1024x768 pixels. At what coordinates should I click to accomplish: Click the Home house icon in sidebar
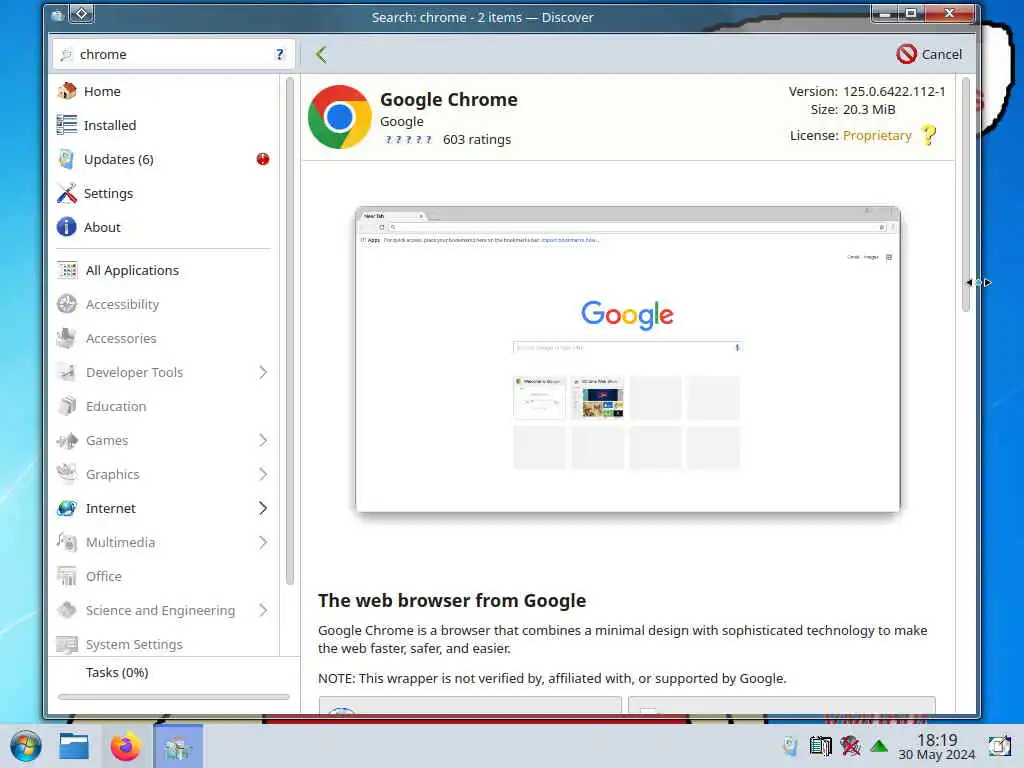click(x=67, y=91)
